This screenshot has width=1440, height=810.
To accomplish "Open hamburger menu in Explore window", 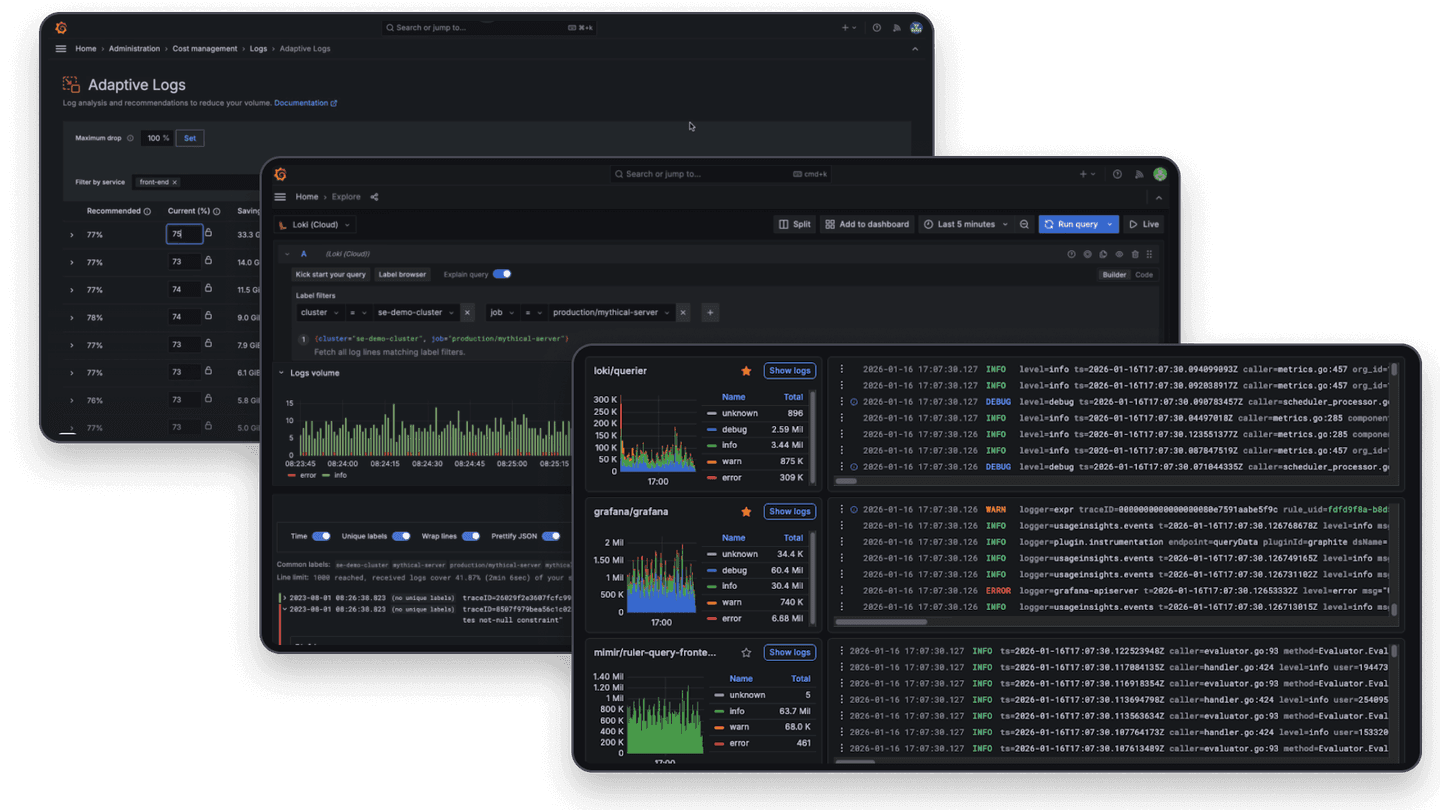I will pyautogui.click(x=280, y=197).
